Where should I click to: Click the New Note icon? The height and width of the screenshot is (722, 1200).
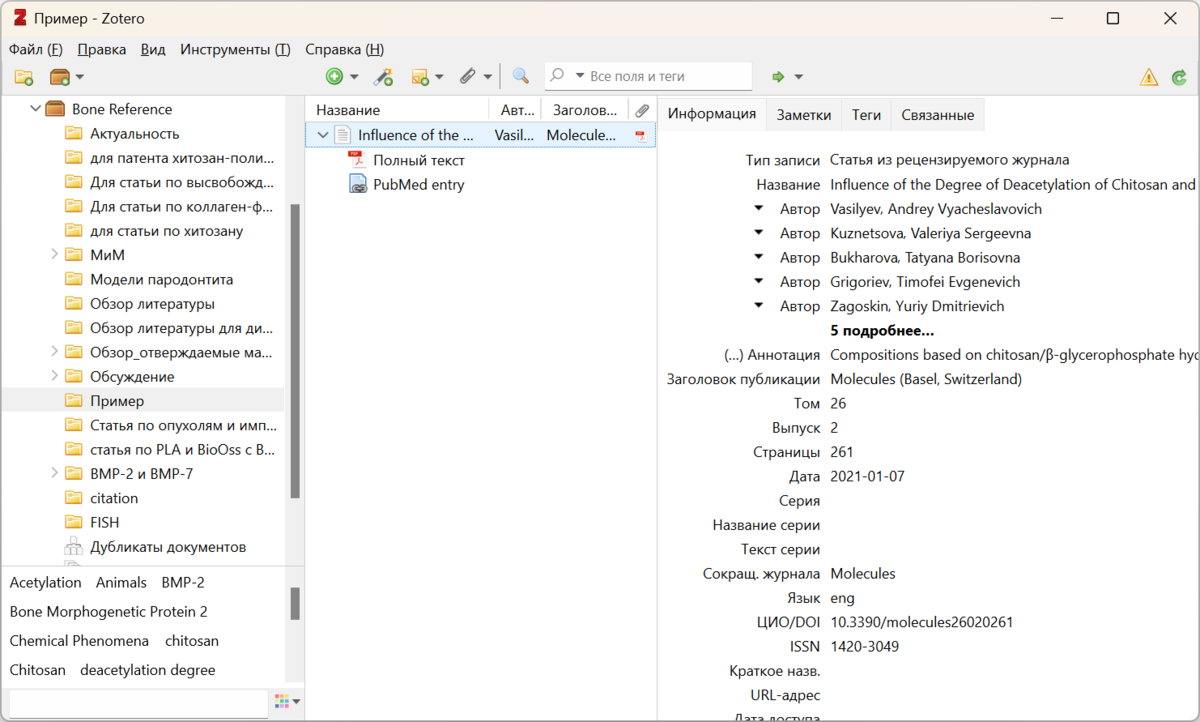pyautogui.click(x=420, y=77)
